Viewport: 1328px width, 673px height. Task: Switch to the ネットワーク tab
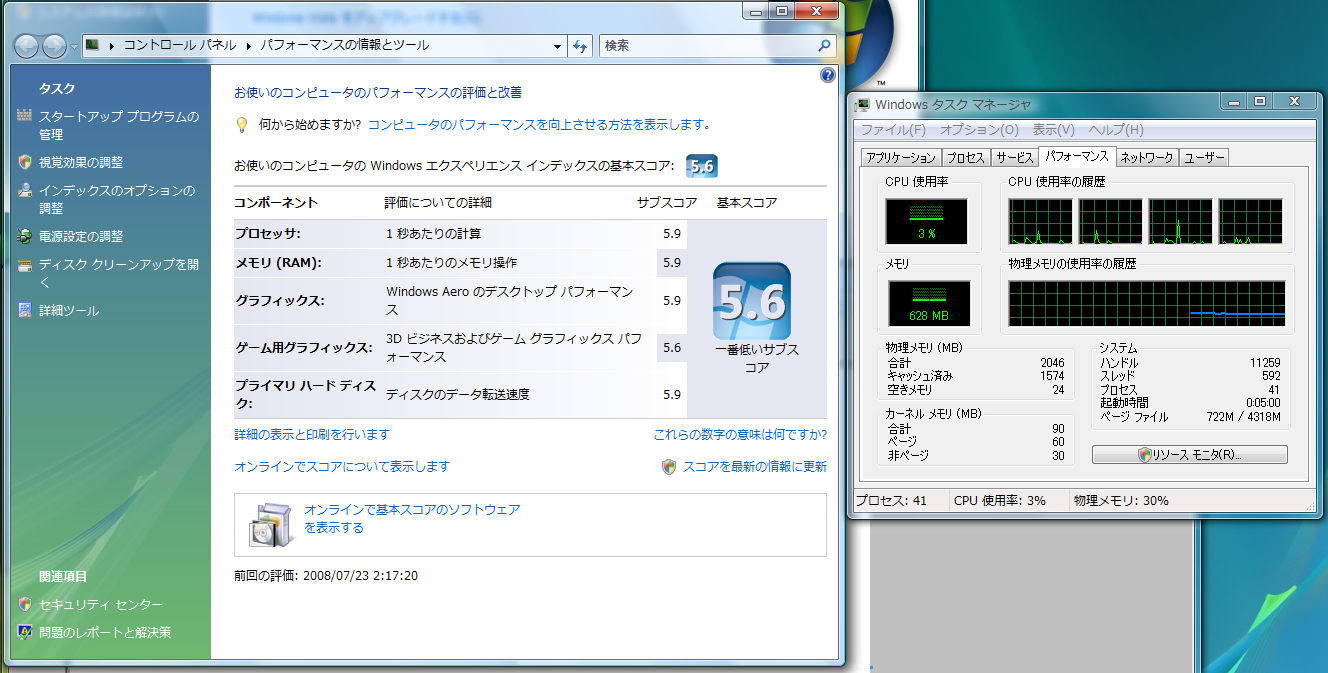pyautogui.click(x=1147, y=158)
